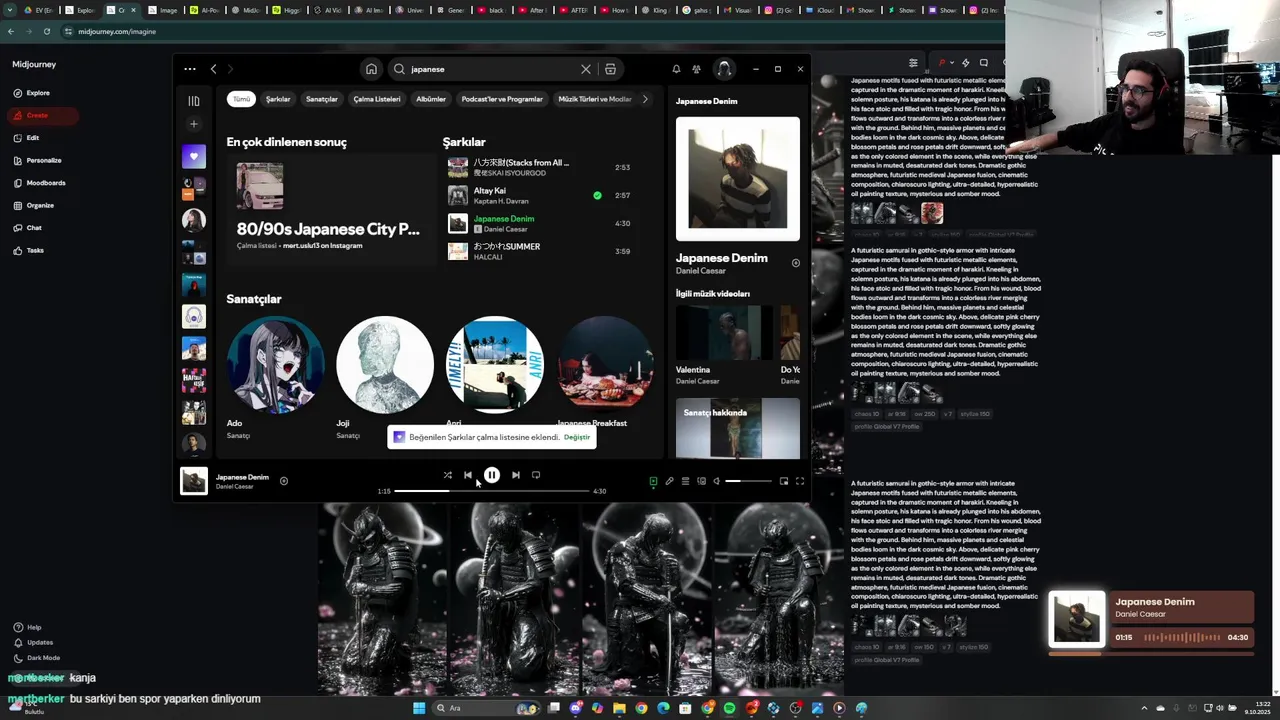Open the play queue in Spotify
This screenshot has height=720, width=1280.
coord(685,481)
